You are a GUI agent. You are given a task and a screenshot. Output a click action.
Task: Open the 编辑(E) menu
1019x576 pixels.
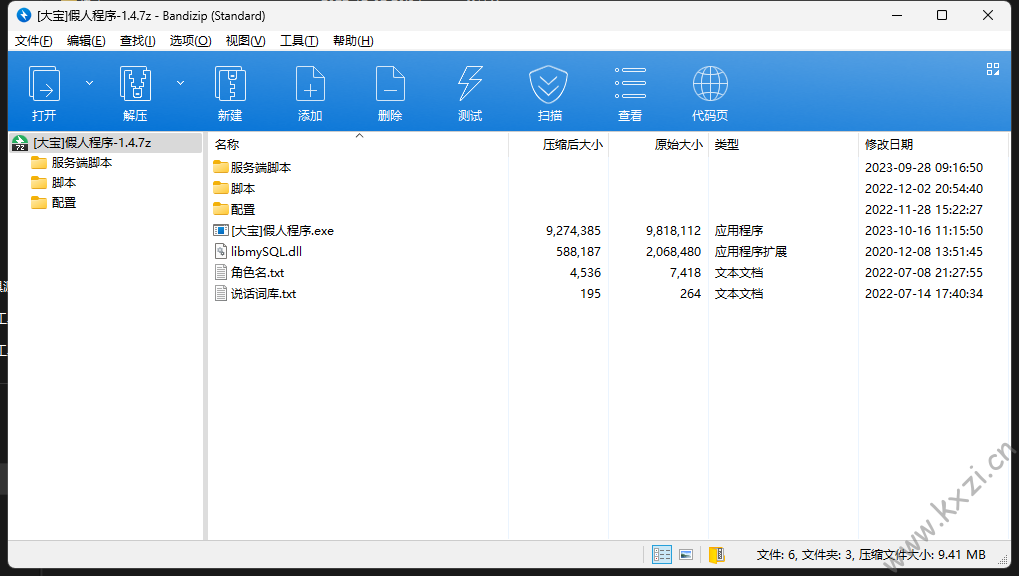(x=86, y=41)
